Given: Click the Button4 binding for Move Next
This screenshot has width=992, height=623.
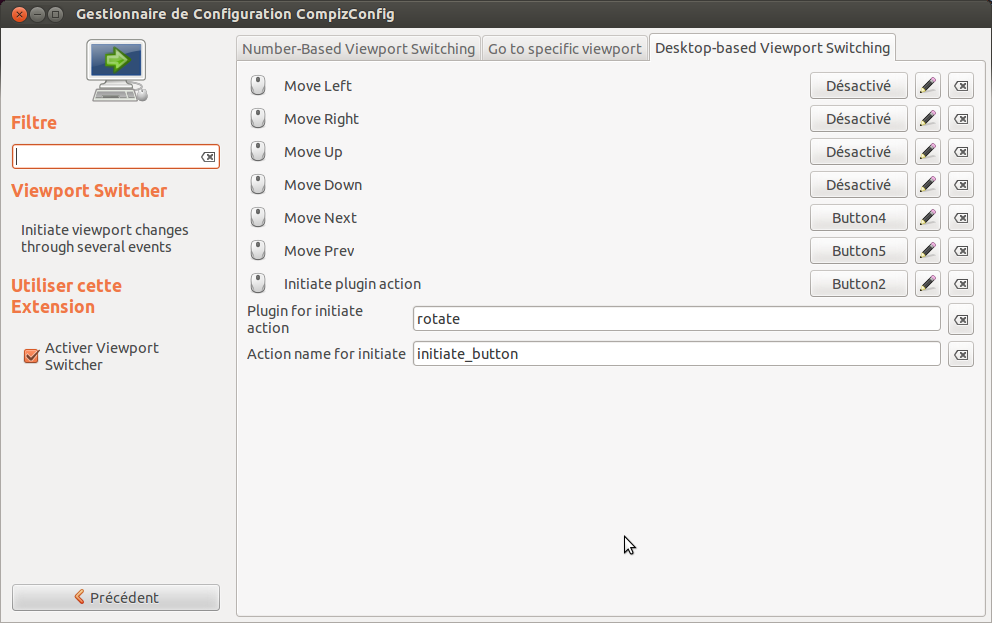Looking at the screenshot, I should pos(858,218).
